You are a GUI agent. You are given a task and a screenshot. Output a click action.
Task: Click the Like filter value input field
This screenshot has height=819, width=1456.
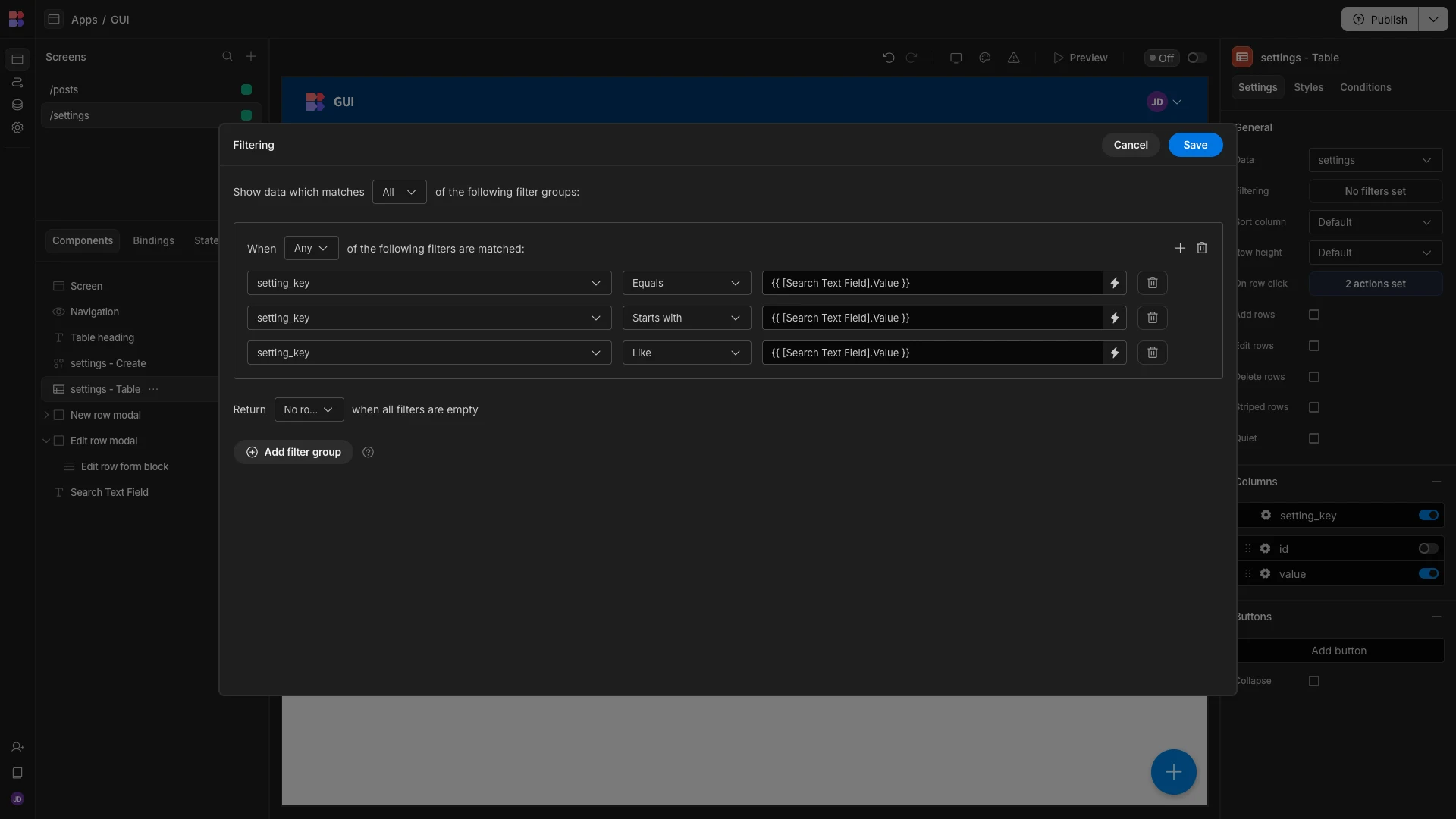(x=932, y=353)
